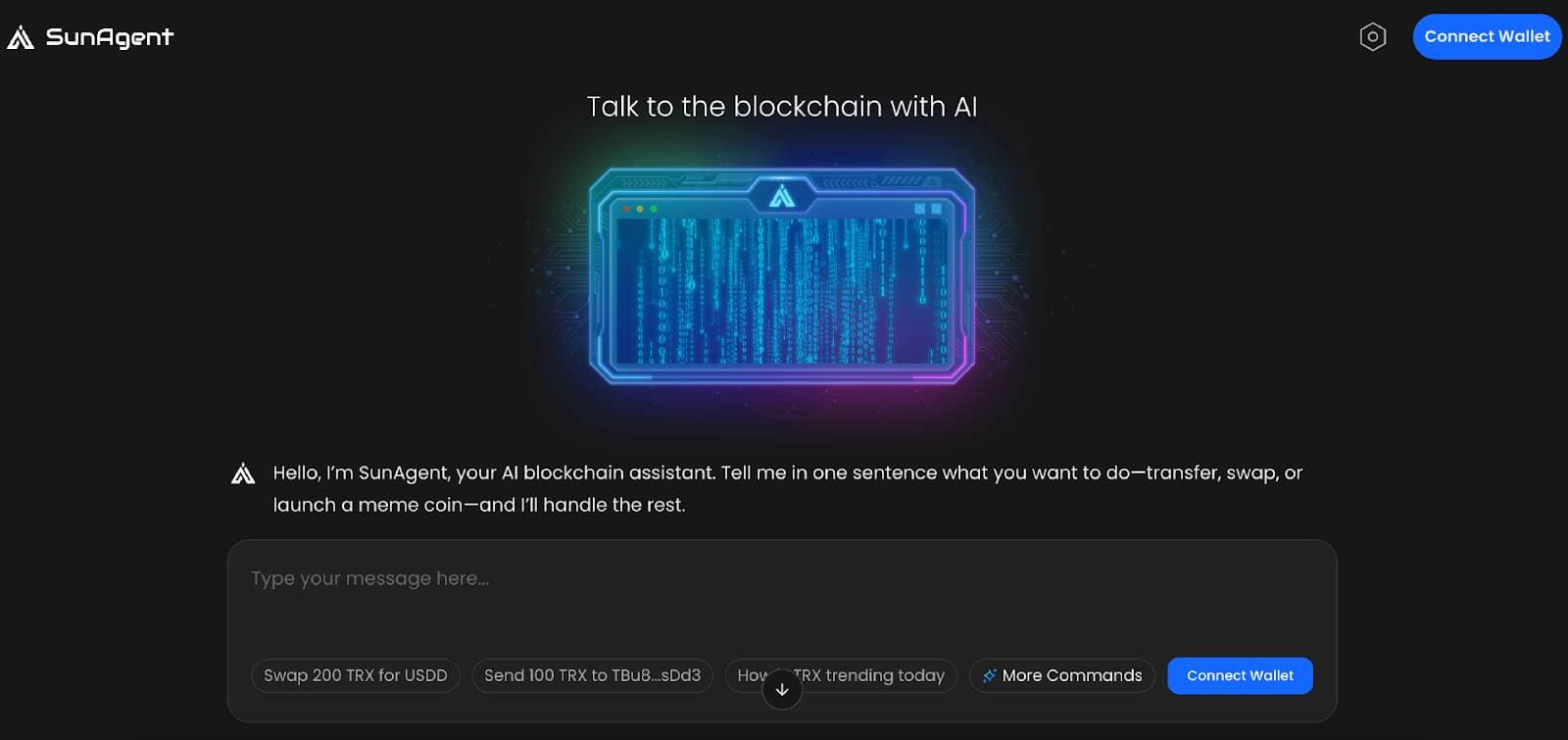The image size is (1568, 740).
Task: Select the Swap 200 TRX for USDD suggestion
Action: (355, 675)
